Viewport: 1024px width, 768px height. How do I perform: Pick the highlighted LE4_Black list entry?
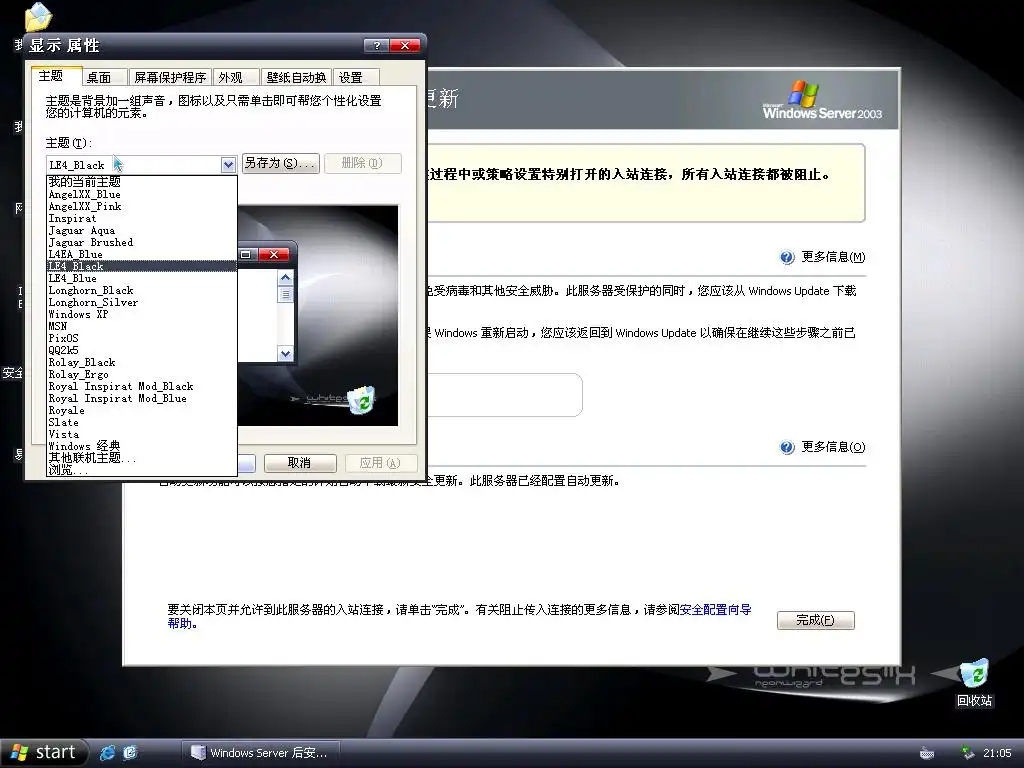click(x=142, y=266)
